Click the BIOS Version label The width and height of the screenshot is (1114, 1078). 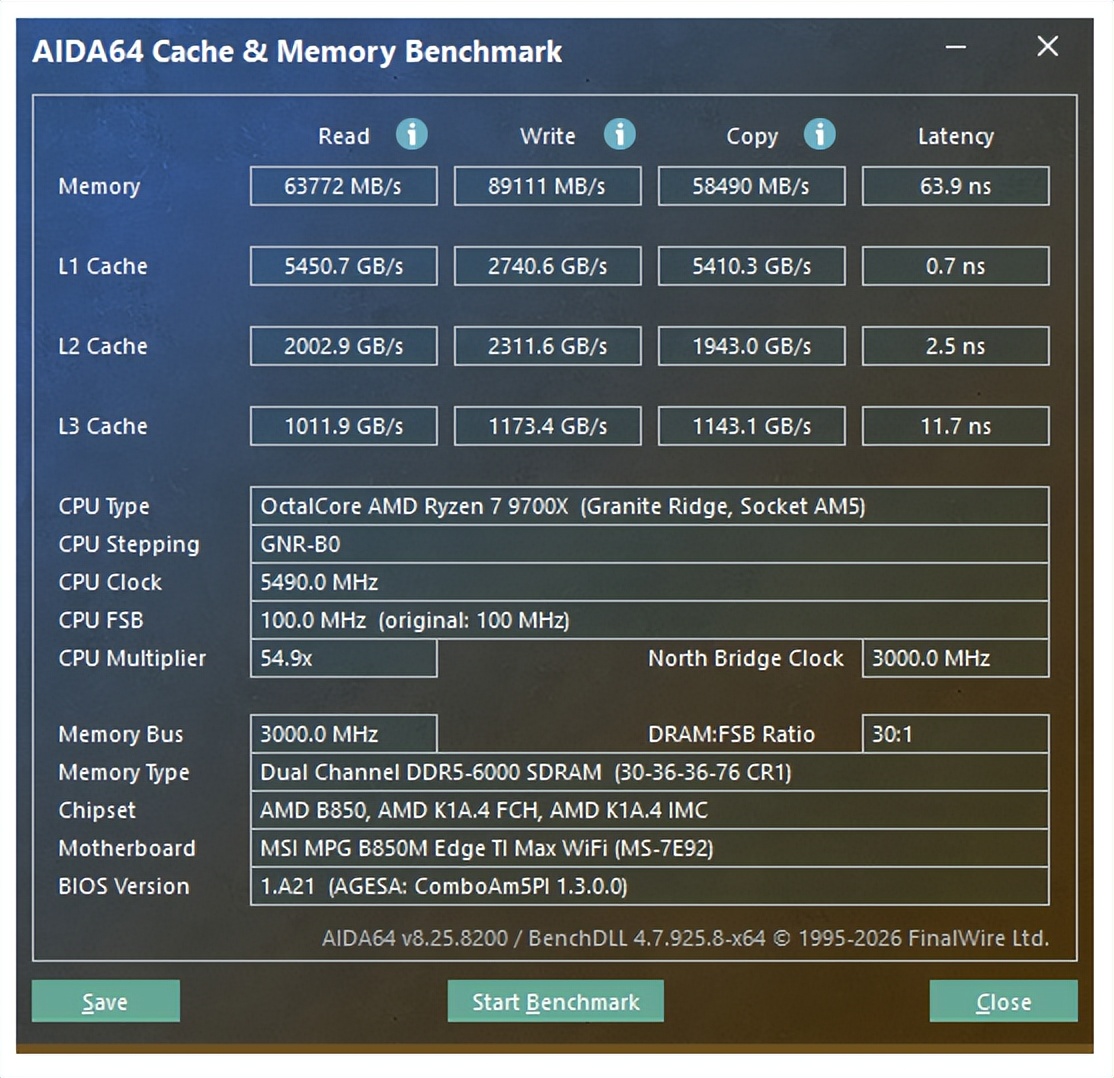(x=124, y=886)
